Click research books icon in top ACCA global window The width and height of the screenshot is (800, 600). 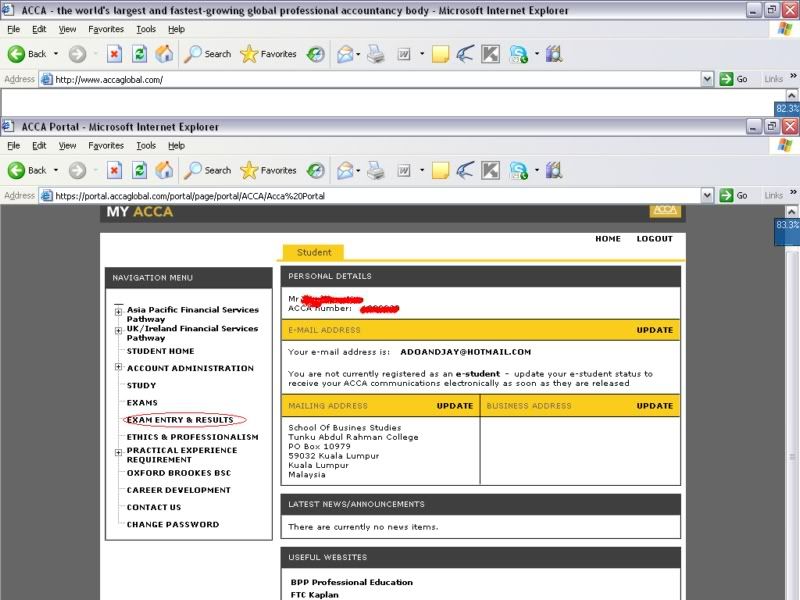point(554,54)
